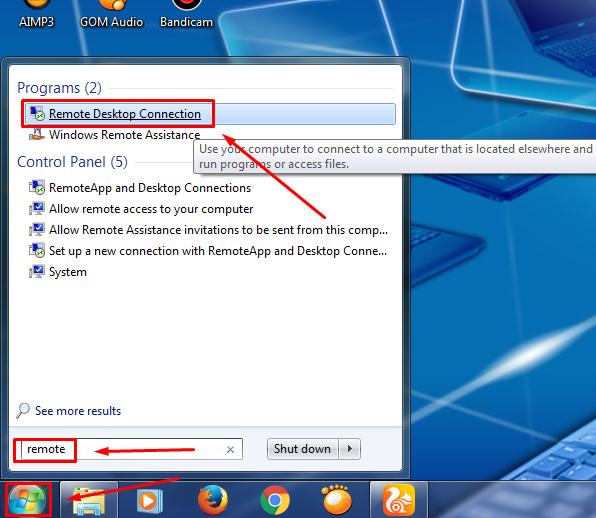Launch Firefox from the taskbar
The height and width of the screenshot is (518, 596).
[x=213, y=500]
